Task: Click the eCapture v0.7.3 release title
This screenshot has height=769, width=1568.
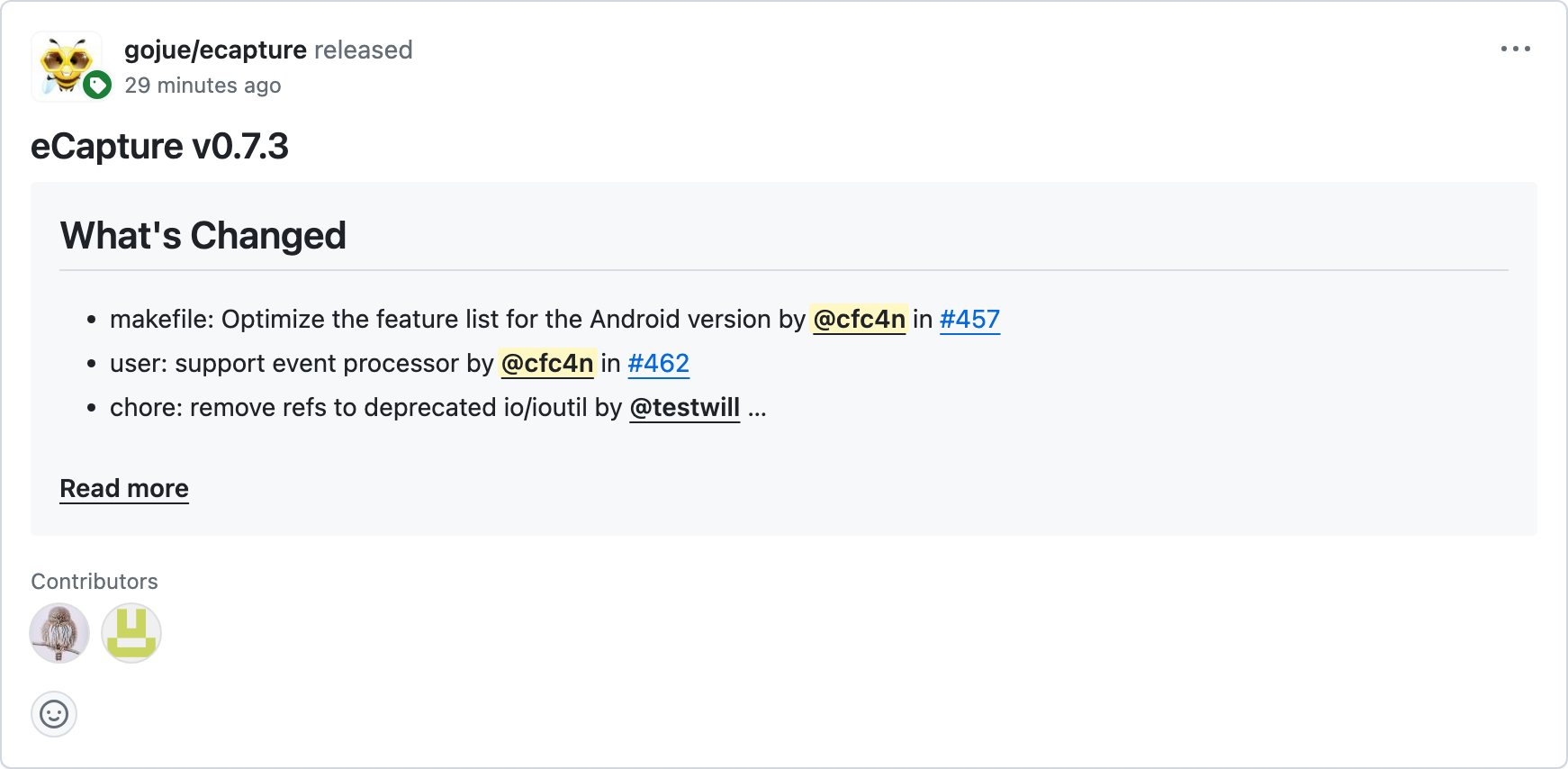Action: 160,146
